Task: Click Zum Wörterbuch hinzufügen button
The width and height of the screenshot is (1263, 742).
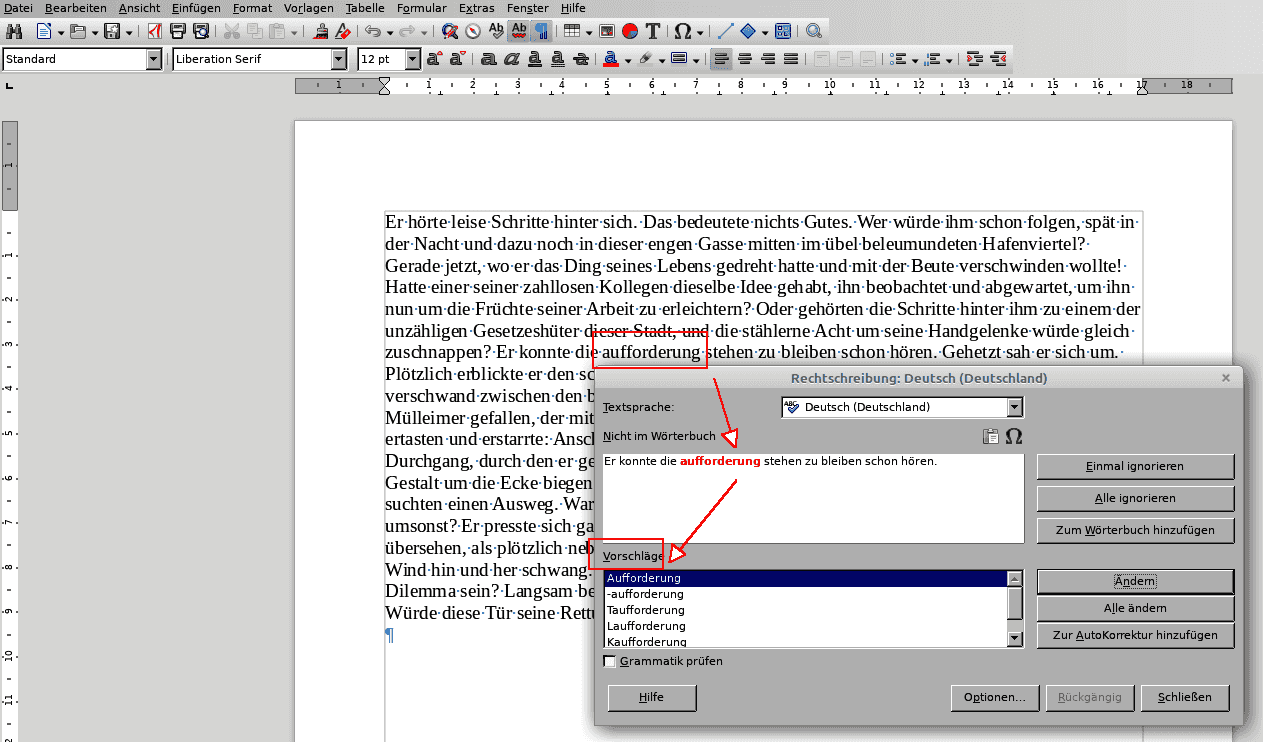Action: coord(1135,530)
